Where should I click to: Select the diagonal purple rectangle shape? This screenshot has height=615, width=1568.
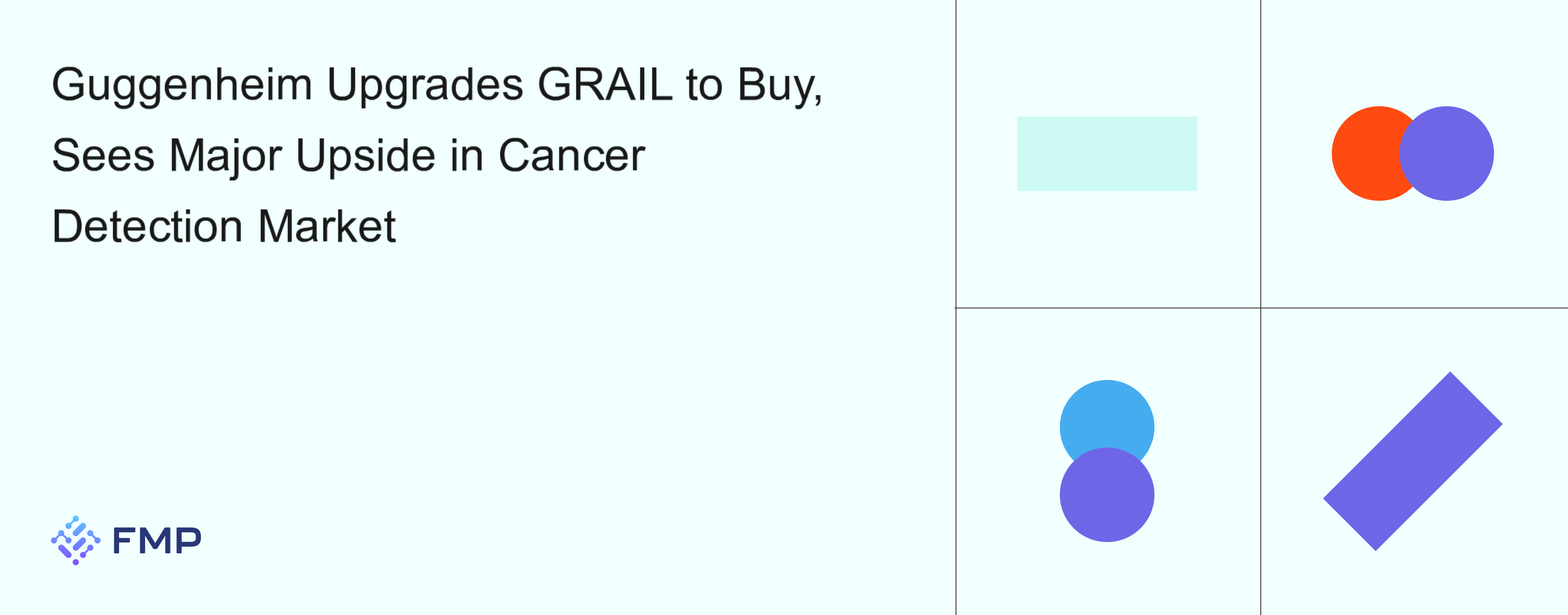(x=1412, y=461)
